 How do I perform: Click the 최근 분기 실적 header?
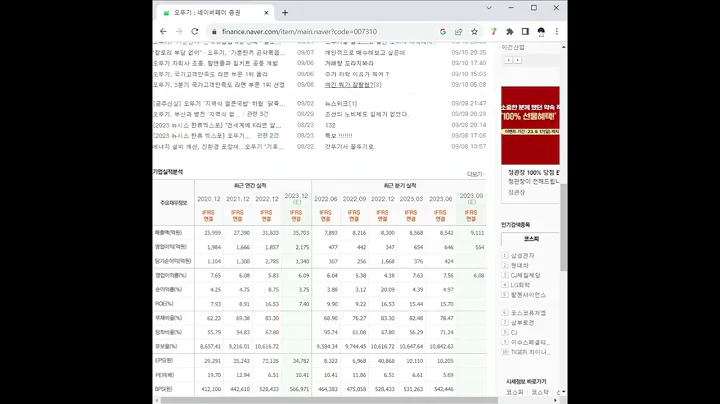tap(399, 185)
